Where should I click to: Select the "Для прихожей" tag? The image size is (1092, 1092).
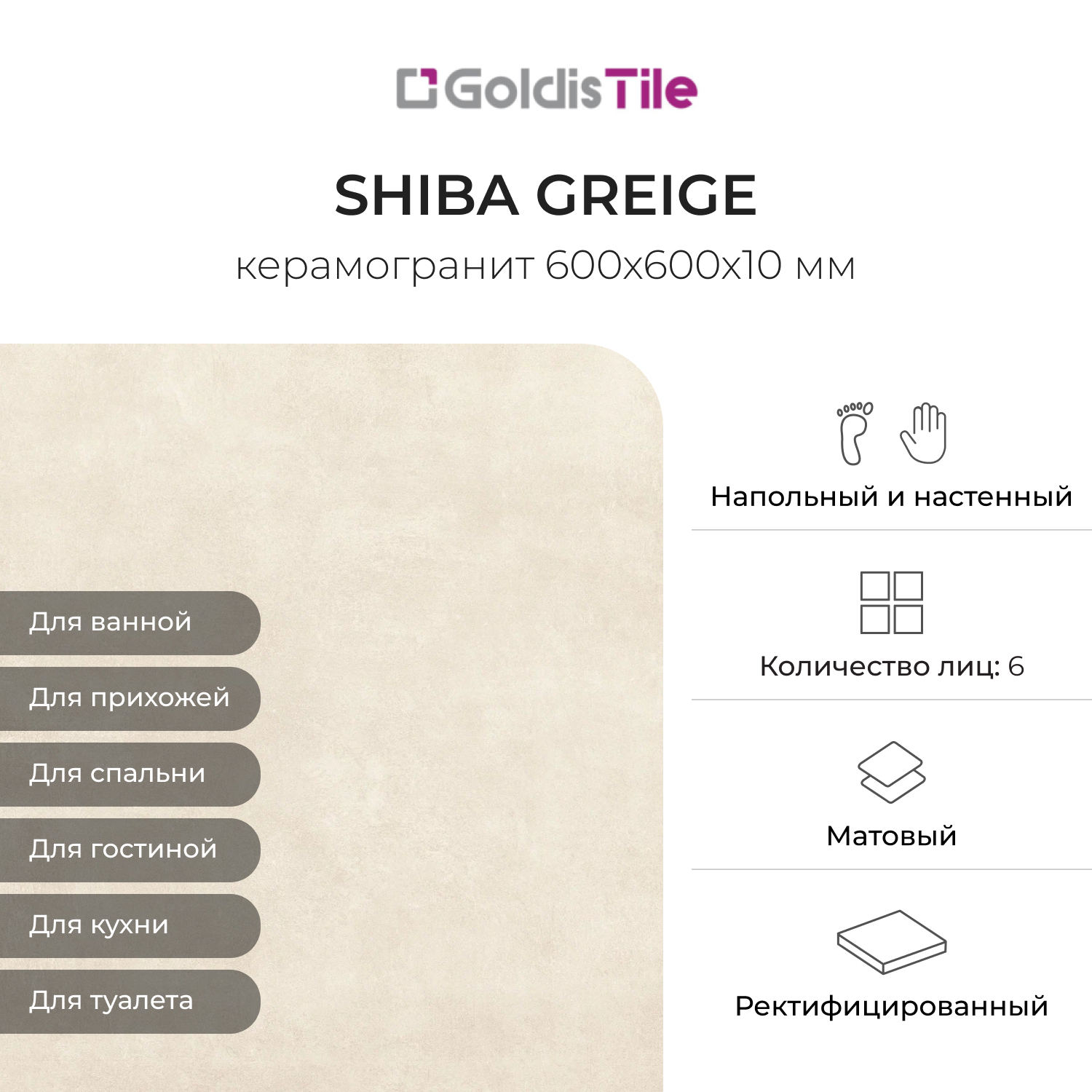[x=129, y=698]
